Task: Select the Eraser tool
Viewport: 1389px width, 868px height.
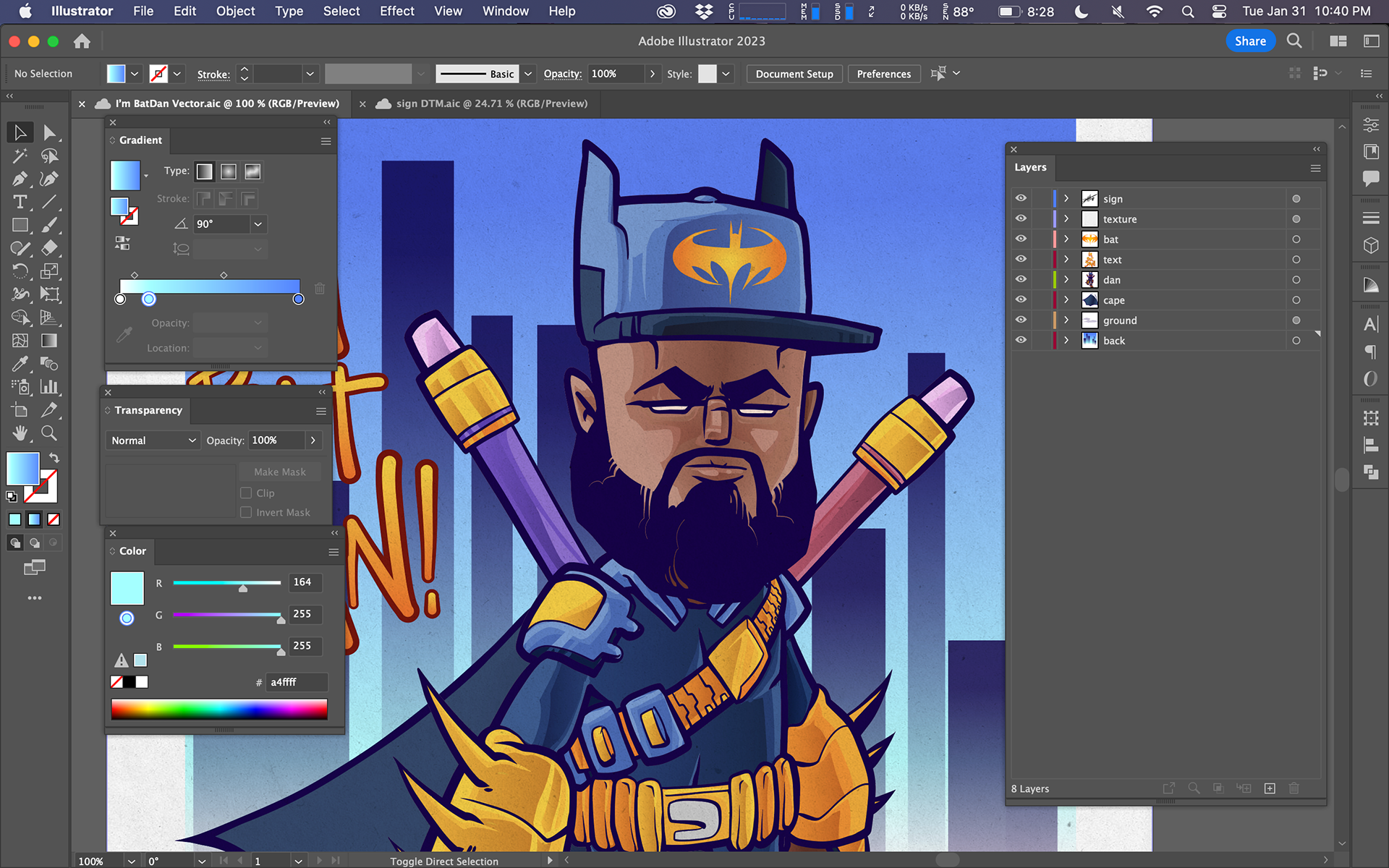Action: [x=49, y=248]
